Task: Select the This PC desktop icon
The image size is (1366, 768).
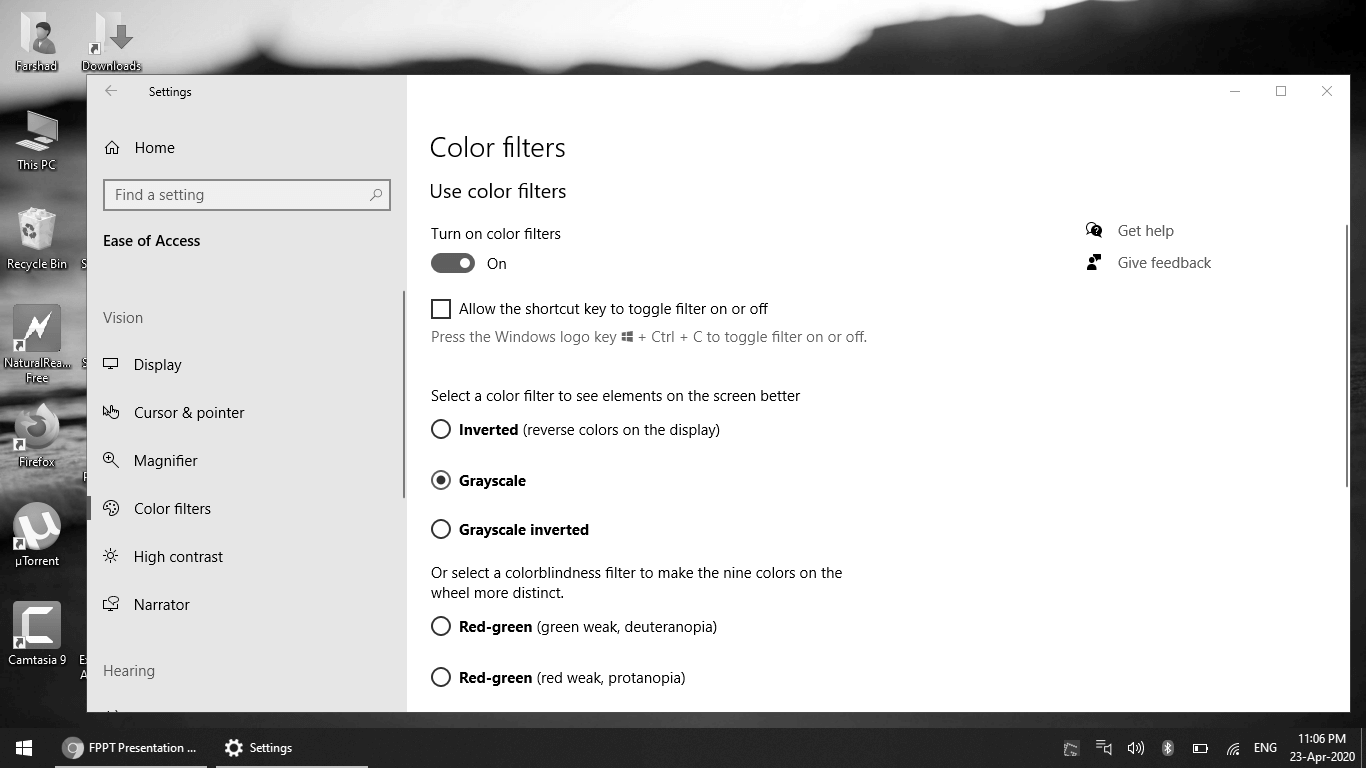Action: pyautogui.click(x=37, y=141)
